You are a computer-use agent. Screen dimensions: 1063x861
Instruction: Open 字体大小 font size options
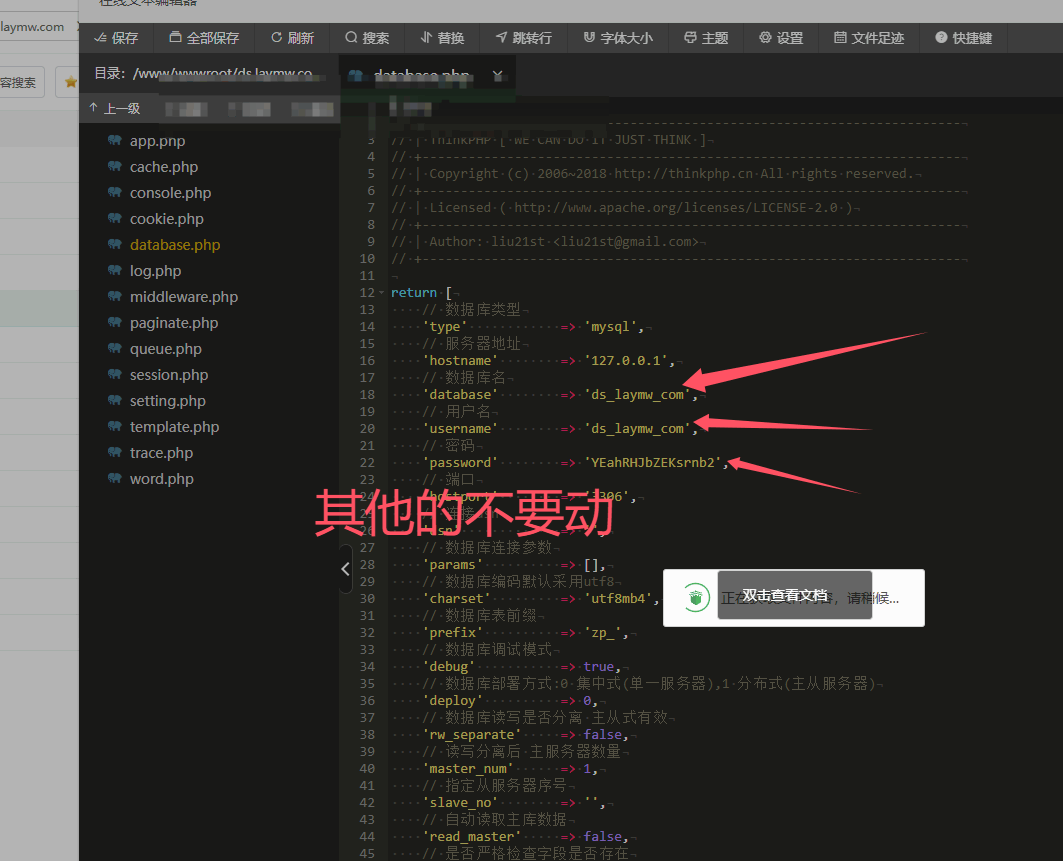point(618,38)
